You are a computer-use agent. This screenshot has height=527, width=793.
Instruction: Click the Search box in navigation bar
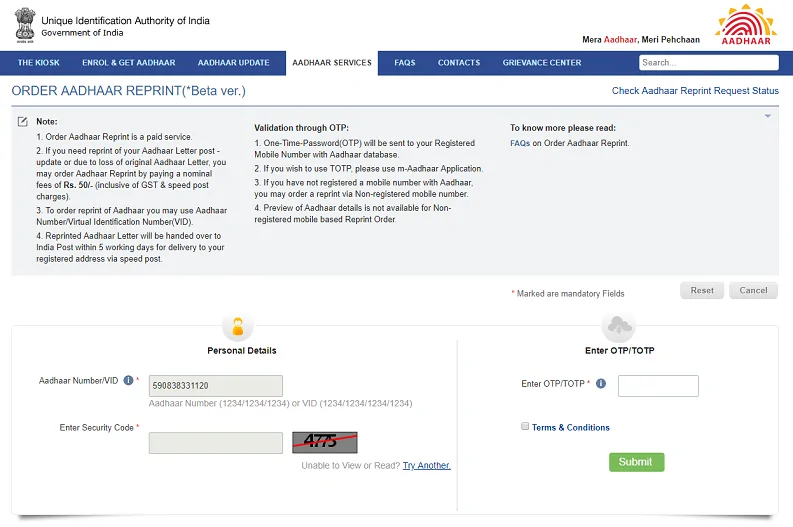point(709,63)
